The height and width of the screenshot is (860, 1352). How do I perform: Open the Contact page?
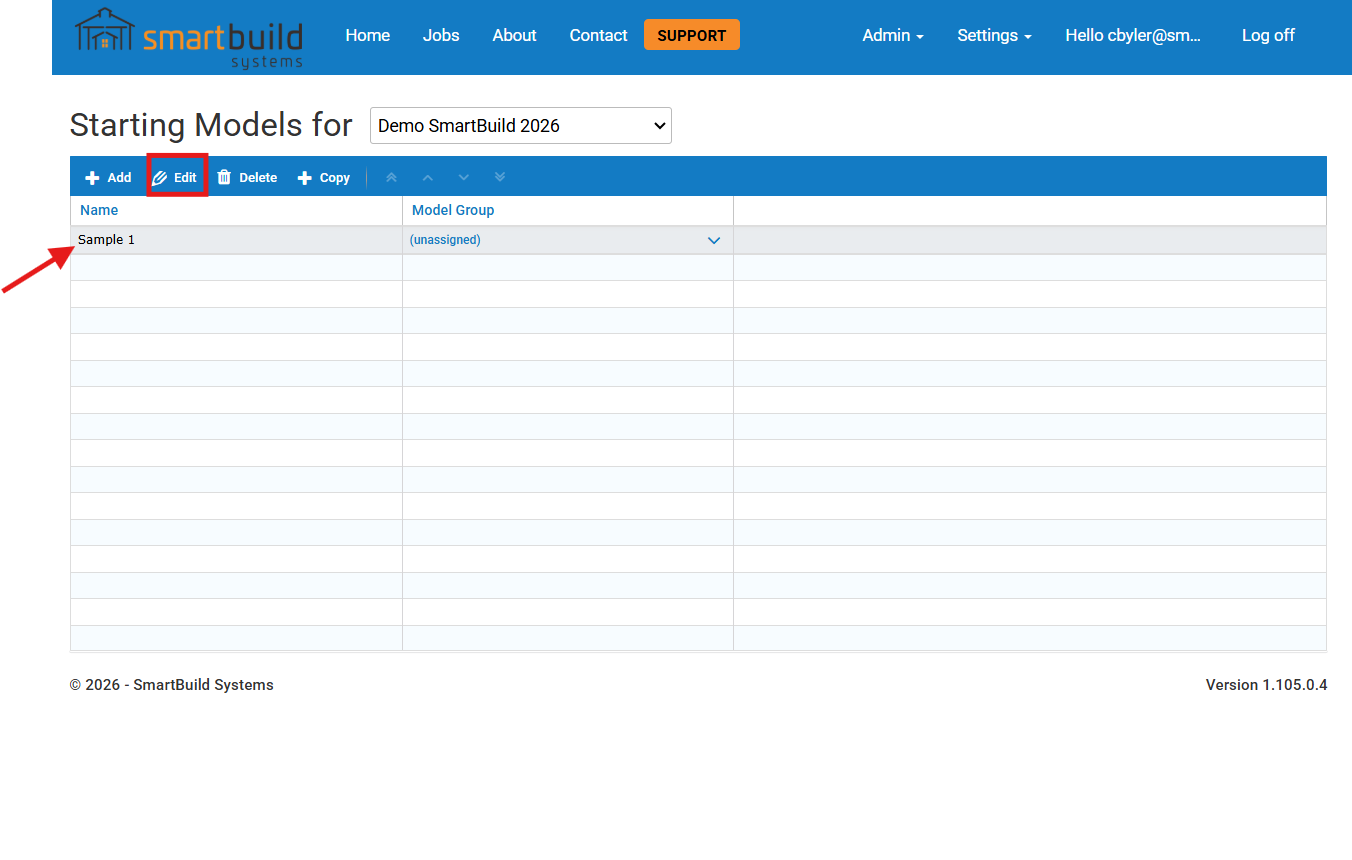click(599, 35)
